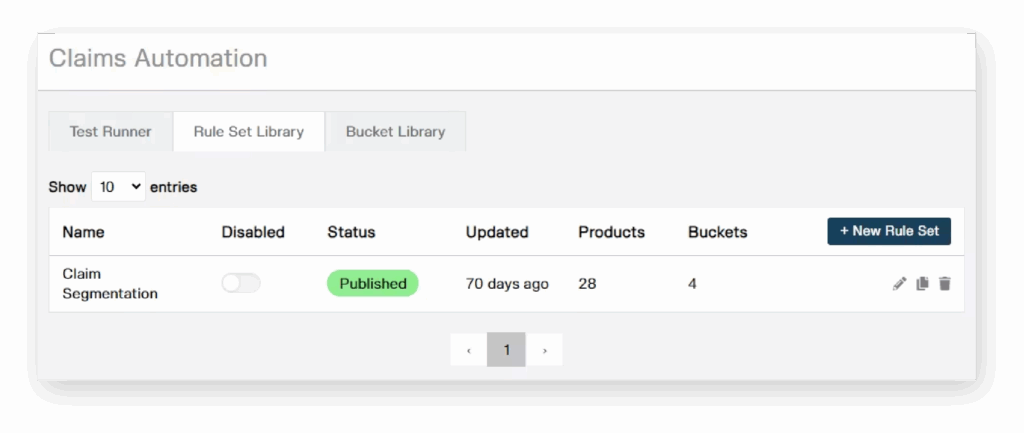Image resolution: width=1024 pixels, height=433 pixels.
Task: Edit Claim Segmentation with pencil icon
Action: [x=899, y=283]
